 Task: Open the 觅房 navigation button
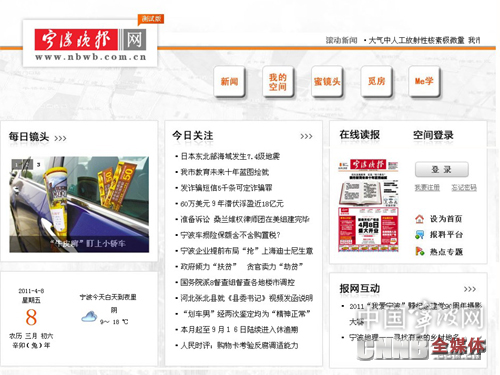[x=376, y=81]
